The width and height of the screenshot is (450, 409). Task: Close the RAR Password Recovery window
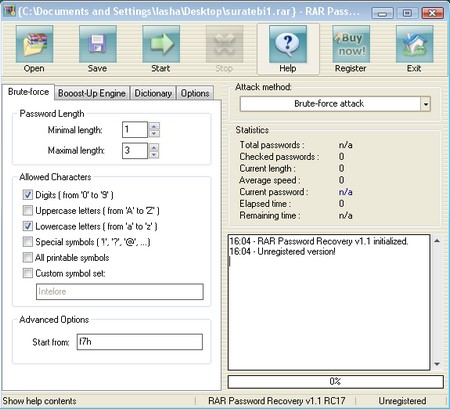coord(432,13)
